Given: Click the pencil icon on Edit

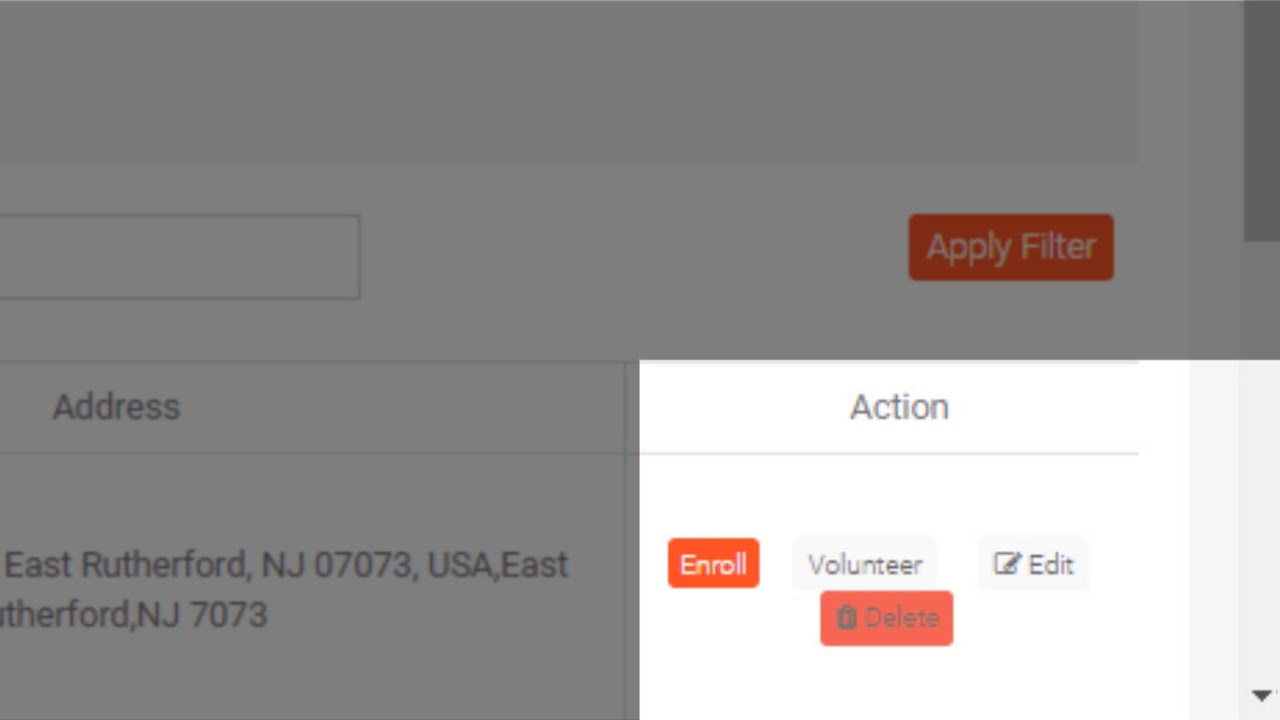Looking at the screenshot, I should 1006,564.
